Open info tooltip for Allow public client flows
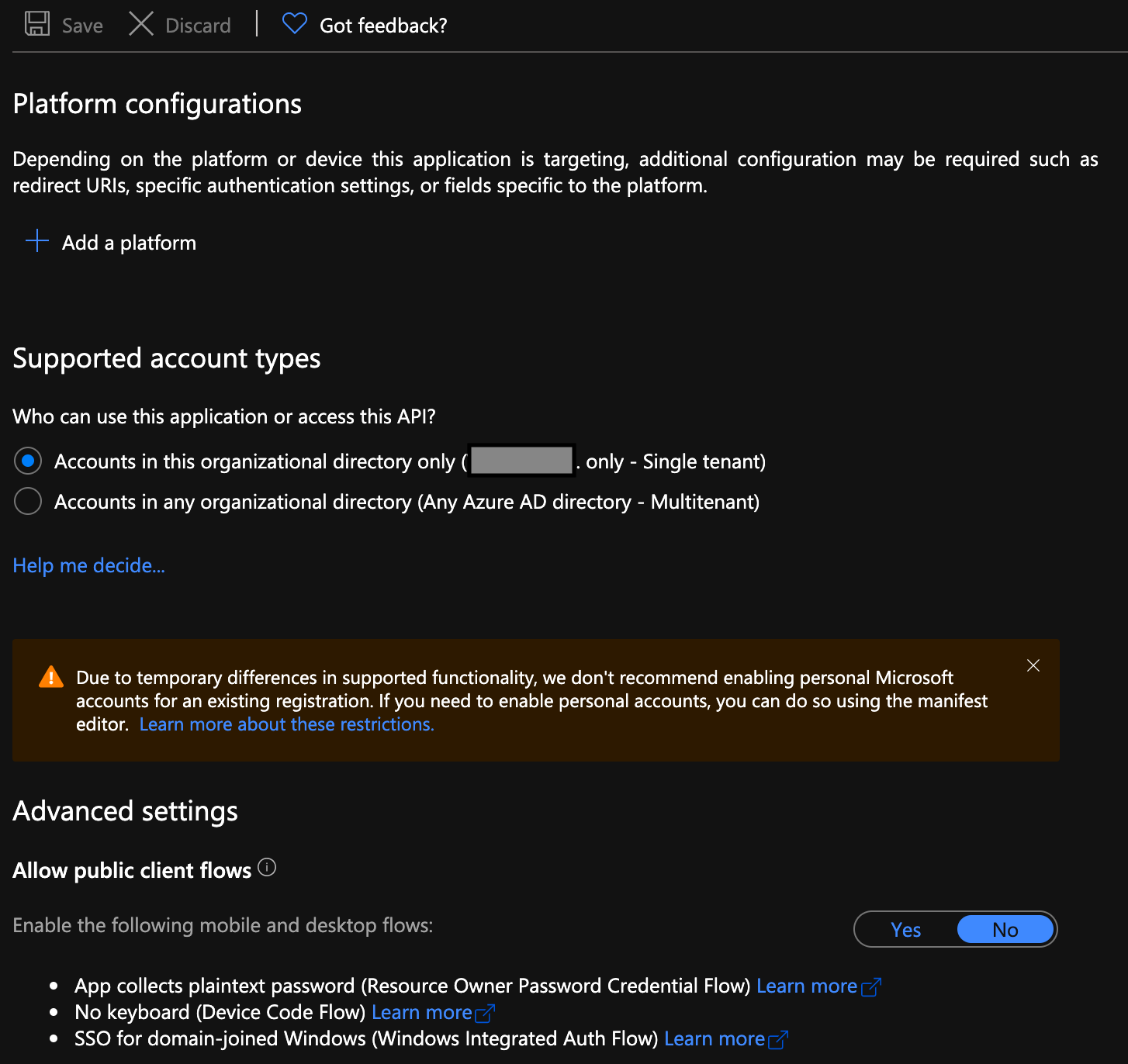Screen dimensions: 1128x1064 point(267,867)
